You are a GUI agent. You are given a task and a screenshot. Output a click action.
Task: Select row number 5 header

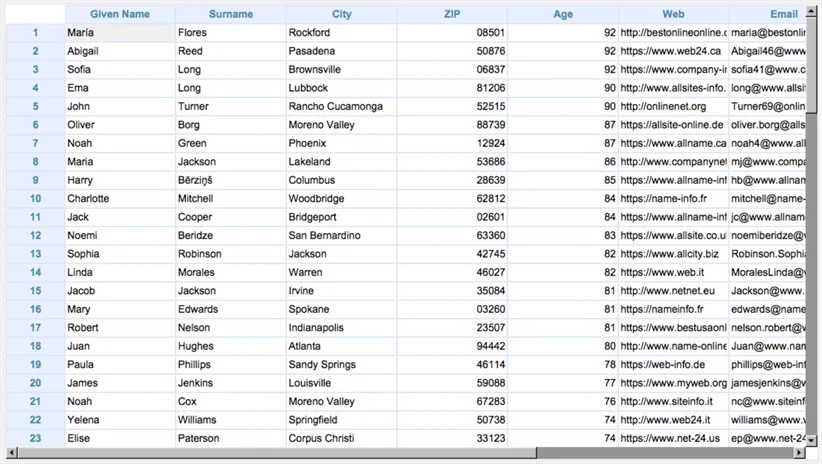pyautogui.click(x=35, y=106)
